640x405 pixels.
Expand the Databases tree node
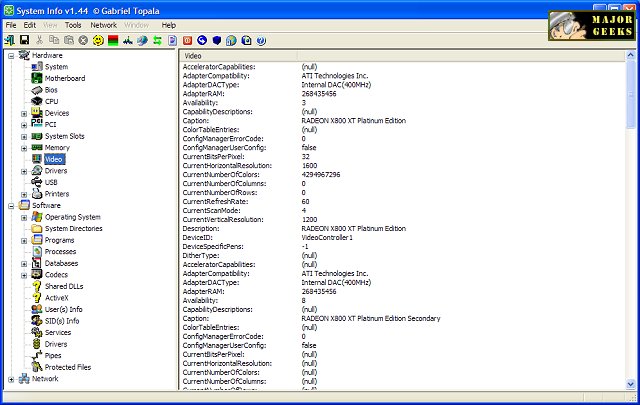point(24,264)
